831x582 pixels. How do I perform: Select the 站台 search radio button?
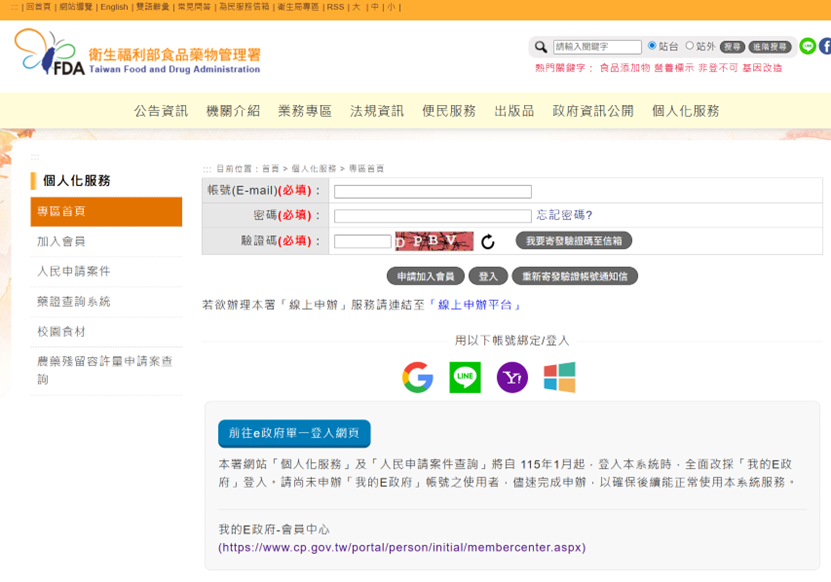[x=652, y=46]
